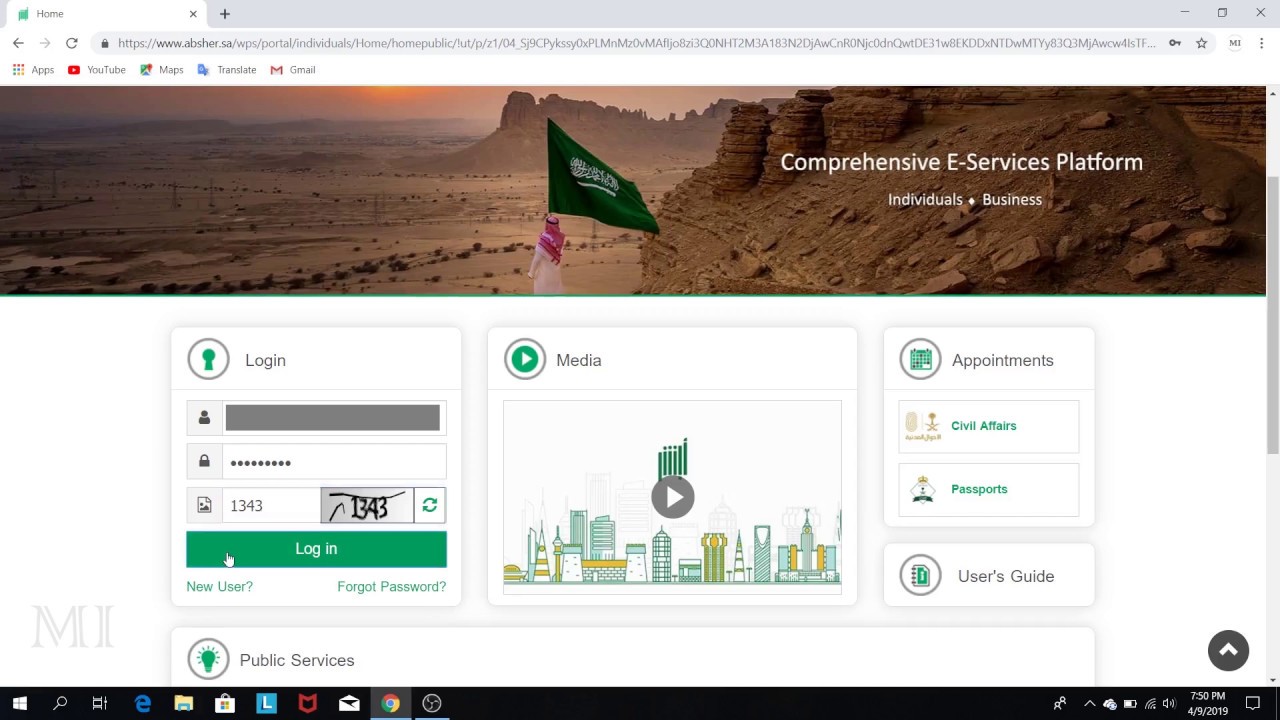Reload the page with the refresh icon
This screenshot has height=720, width=1280.
(x=71, y=43)
